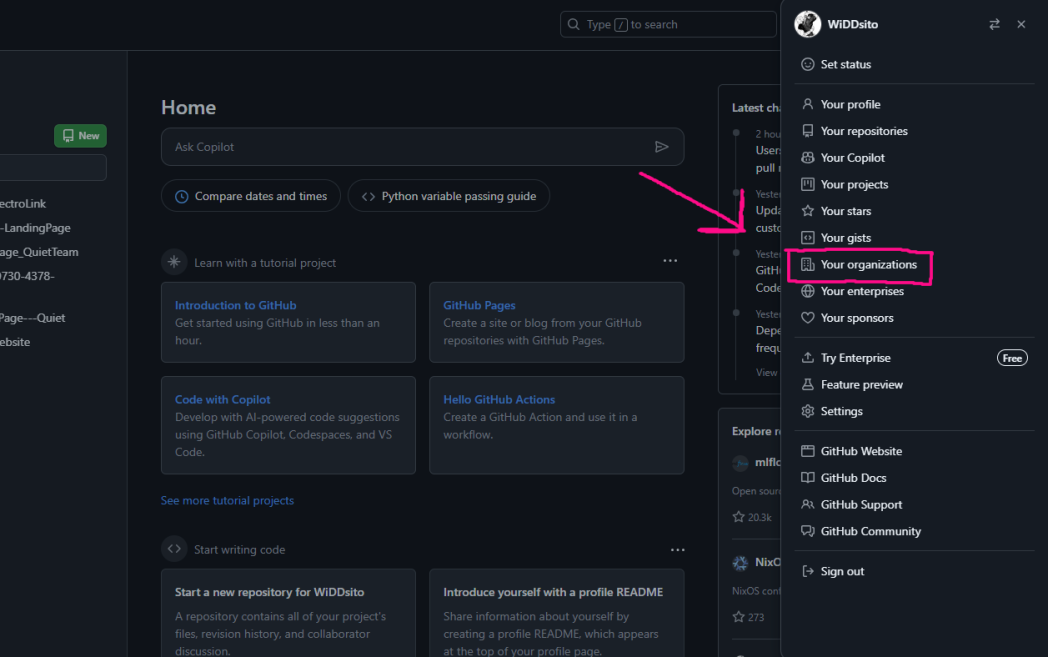Close the user menu panel
1048x657 pixels.
(1021, 24)
